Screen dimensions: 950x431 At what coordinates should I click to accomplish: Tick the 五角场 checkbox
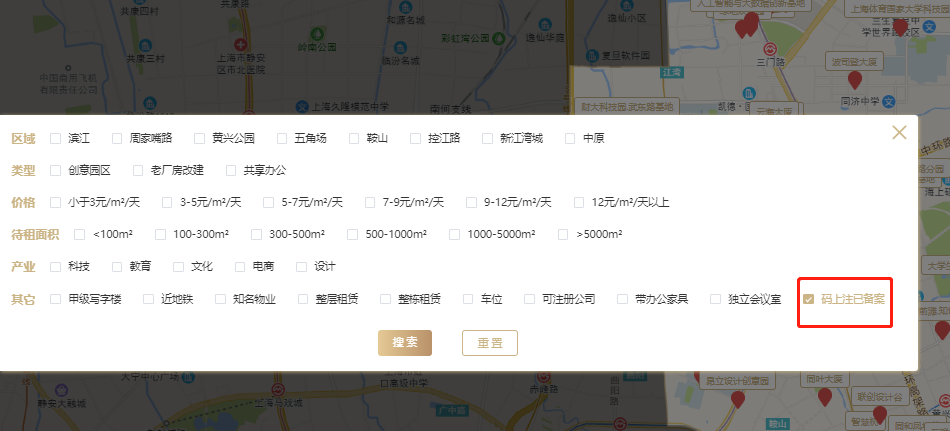(282, 138)
